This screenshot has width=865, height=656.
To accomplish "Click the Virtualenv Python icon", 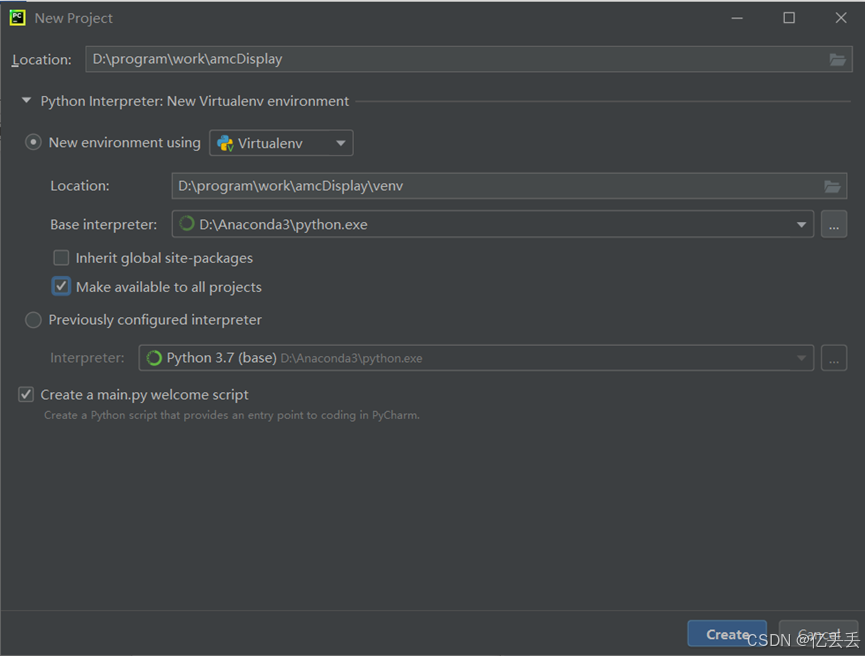I will tap(225, 143).
